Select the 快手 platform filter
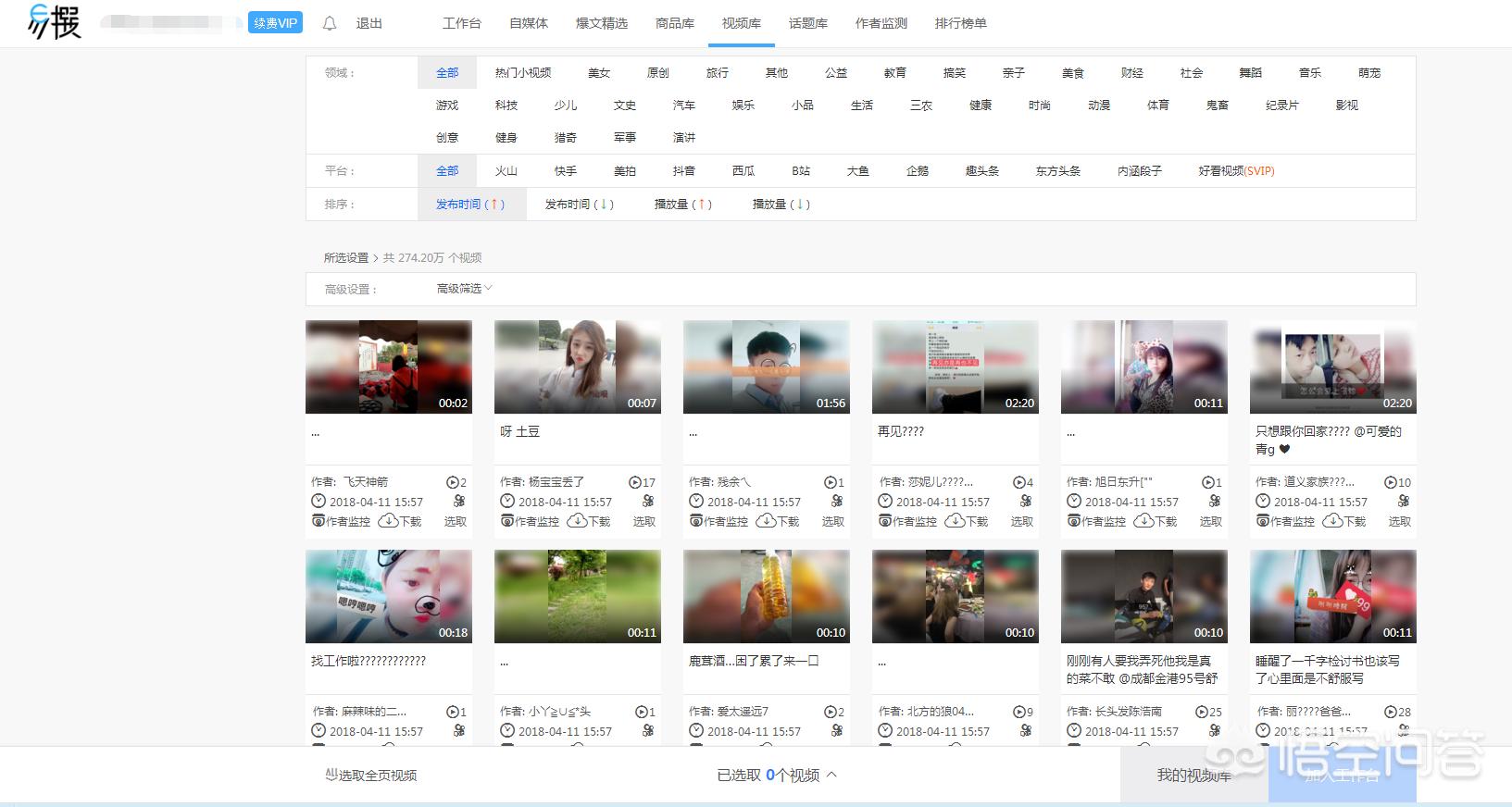 click(x=566, y=170)
